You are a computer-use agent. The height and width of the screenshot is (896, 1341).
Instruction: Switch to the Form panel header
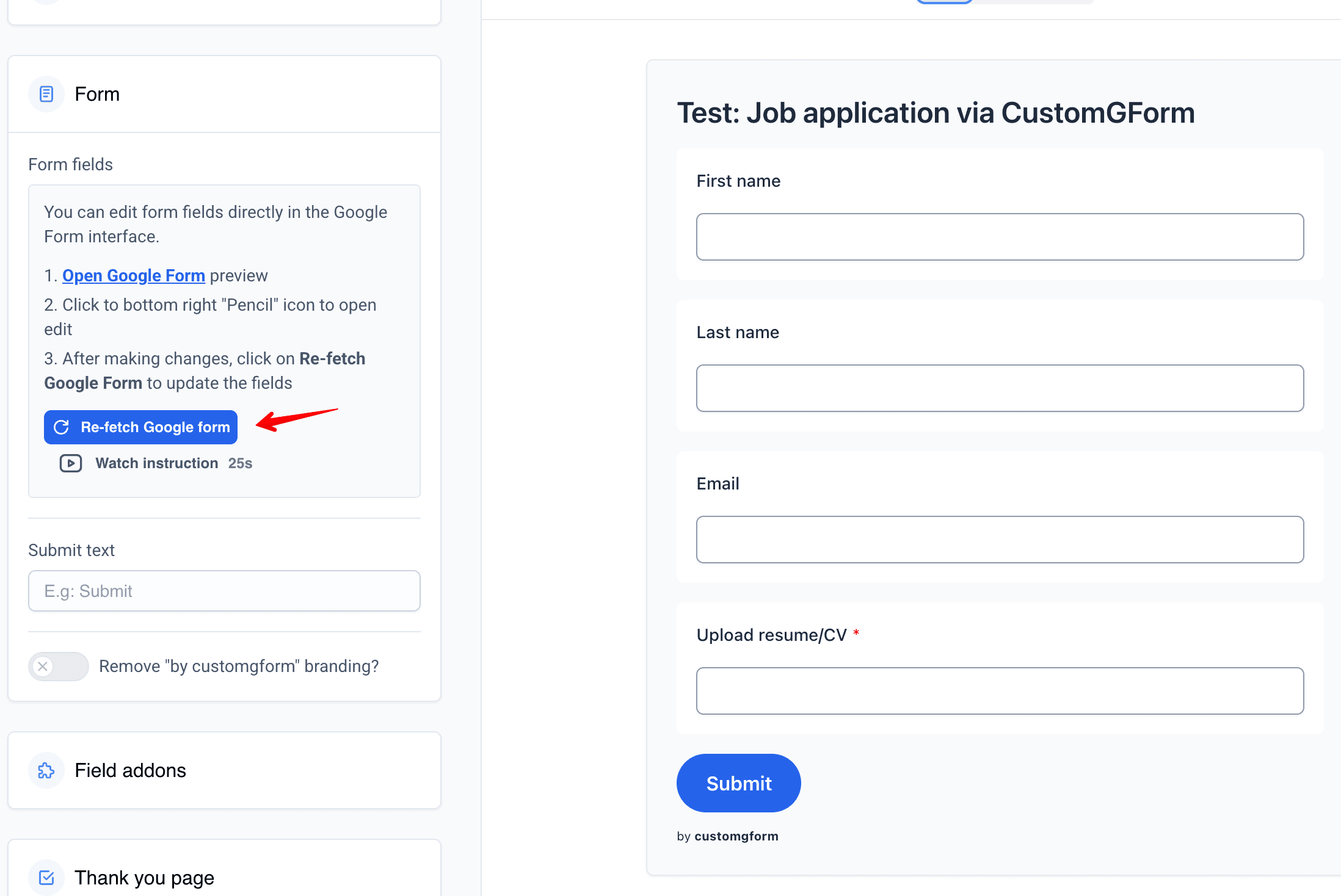97,94
